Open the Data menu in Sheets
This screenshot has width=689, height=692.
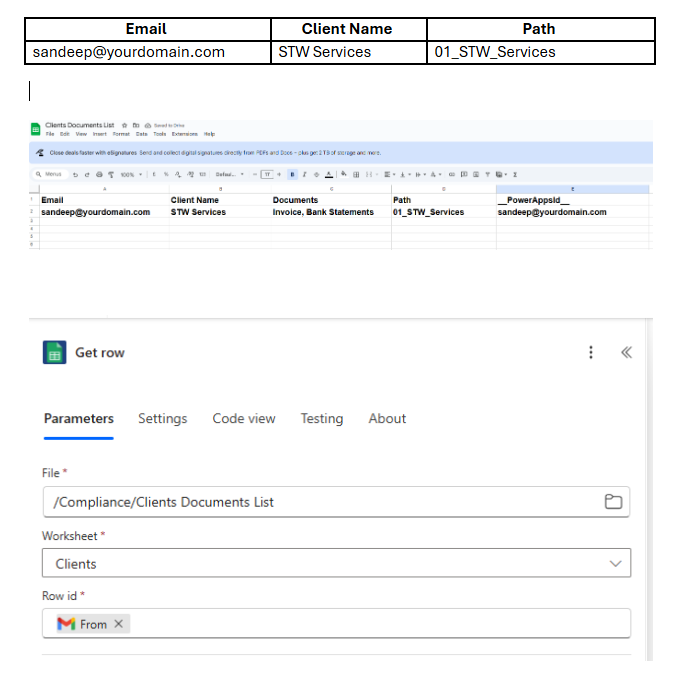[x=142, y=134]
